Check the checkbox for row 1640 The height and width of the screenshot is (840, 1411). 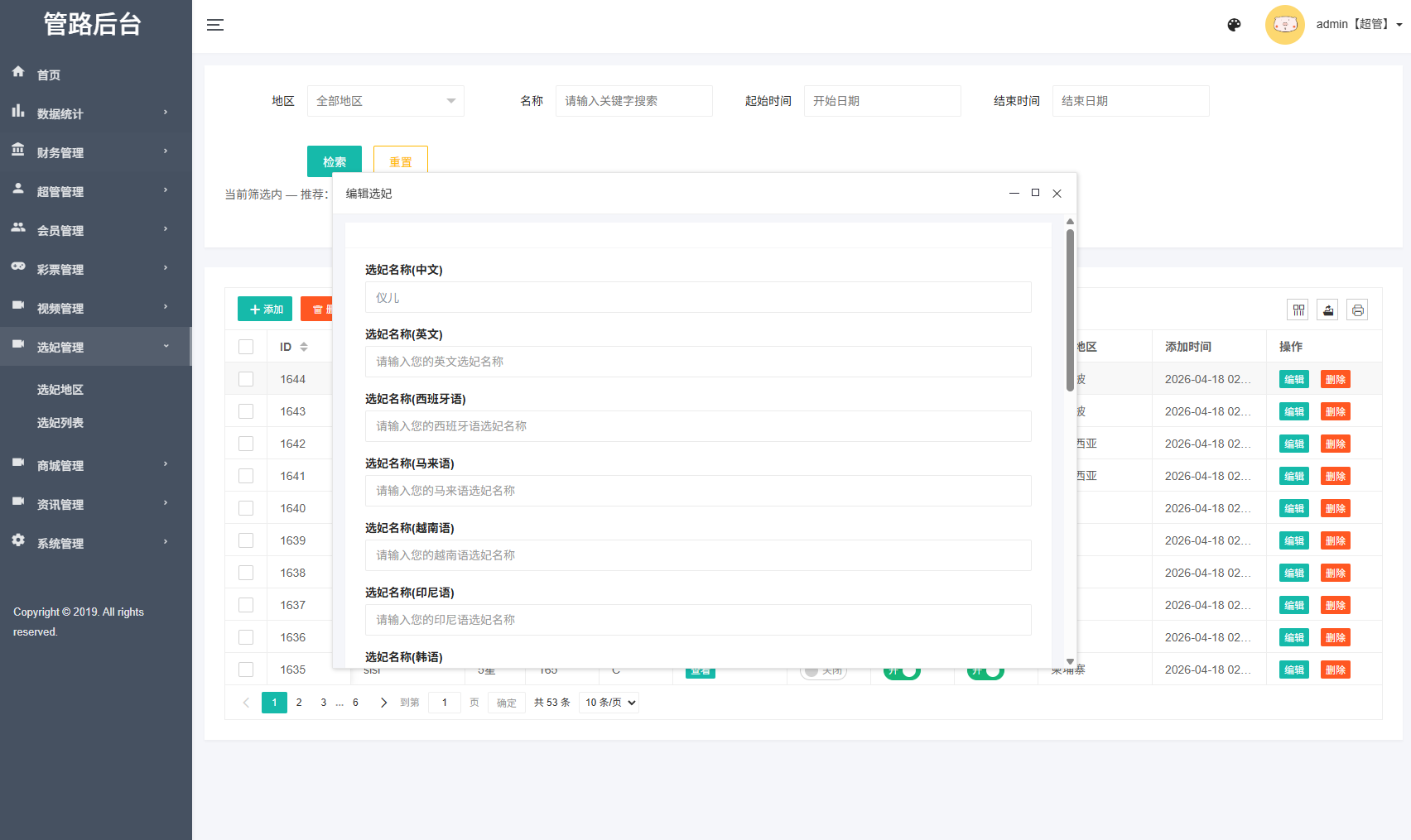point(246,508)
